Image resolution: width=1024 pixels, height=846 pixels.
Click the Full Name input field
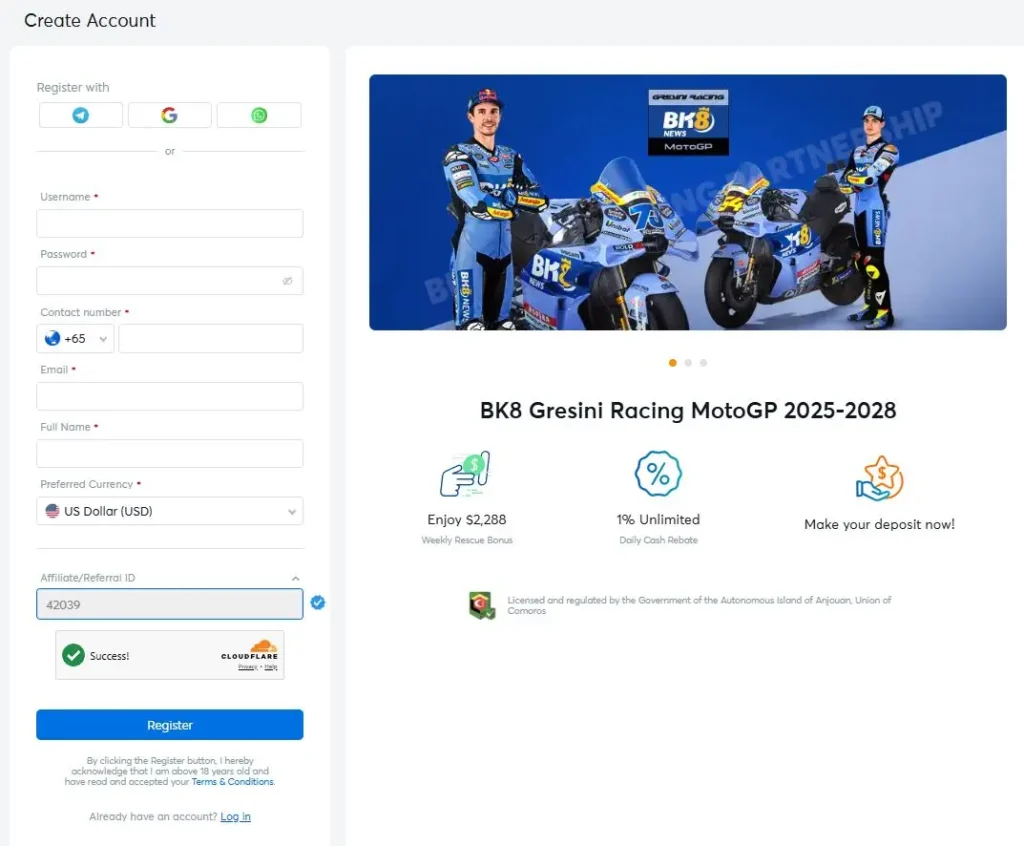pos(170,453)
